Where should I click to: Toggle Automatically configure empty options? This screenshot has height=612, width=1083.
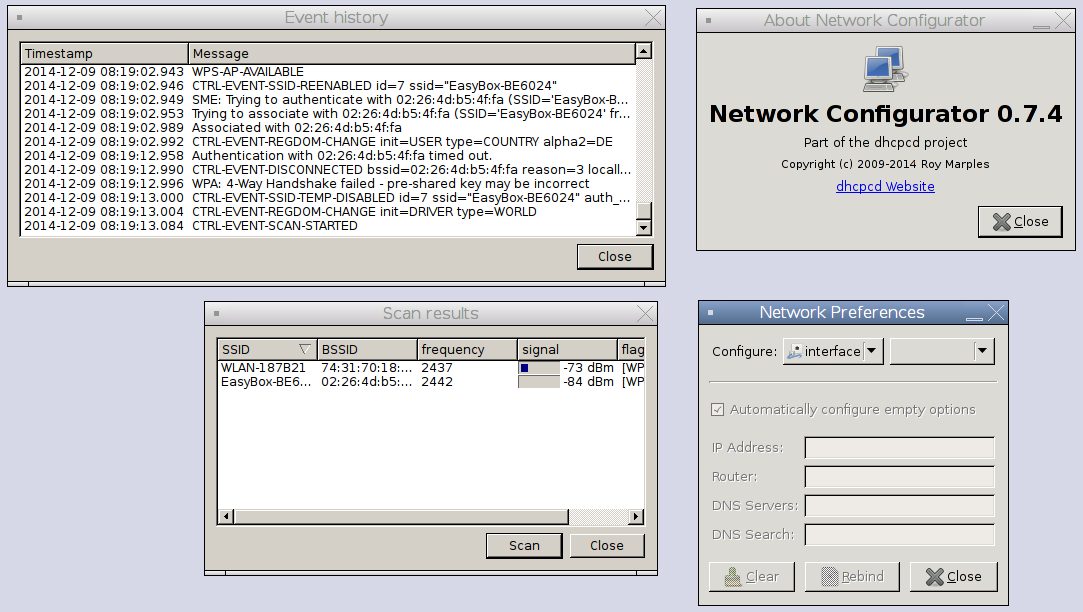(x=717, y=410)
